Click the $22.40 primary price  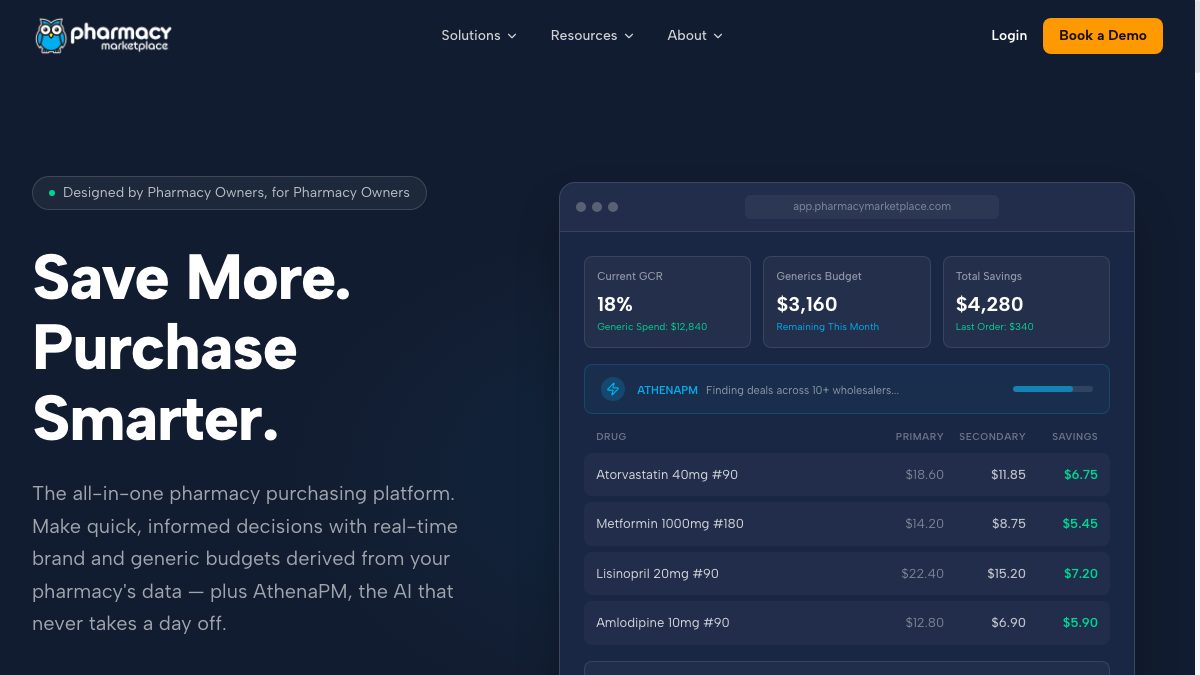coord(922,574)
